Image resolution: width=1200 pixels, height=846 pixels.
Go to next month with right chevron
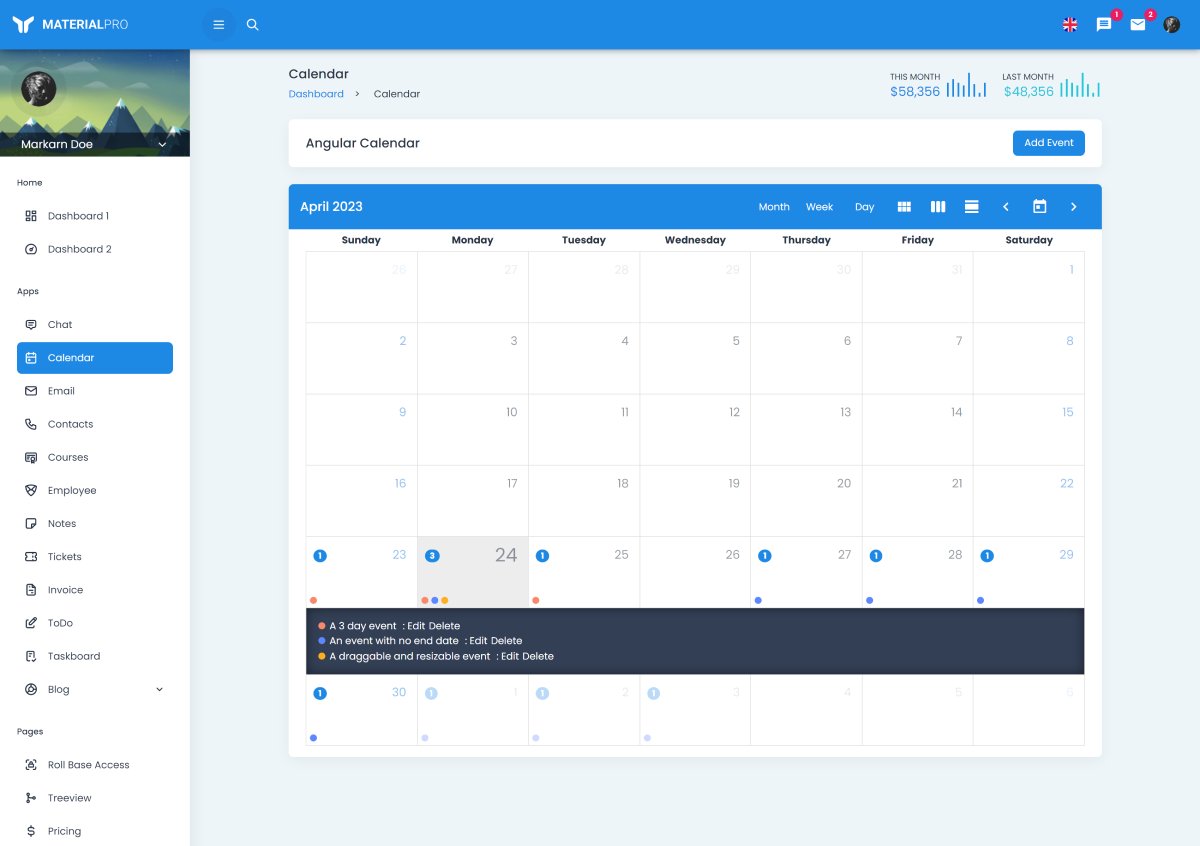[1073, 207]
